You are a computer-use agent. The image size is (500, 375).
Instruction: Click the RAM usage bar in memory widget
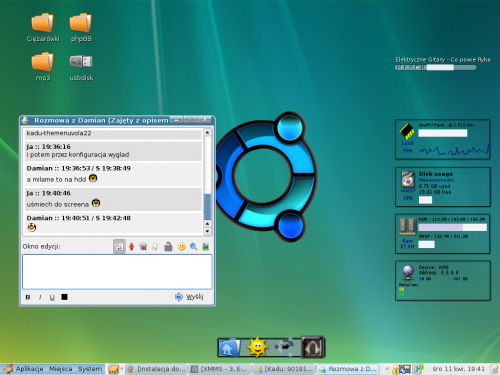[453, 227]
